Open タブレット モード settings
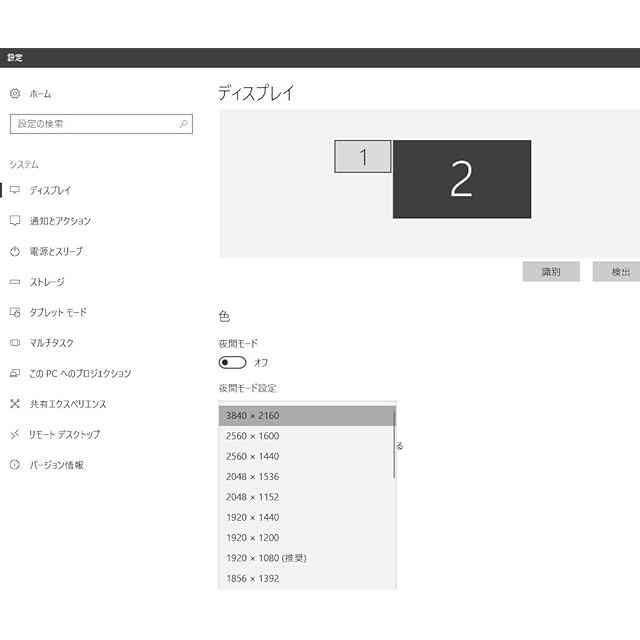This screenshot has width=640, height=640. point(58,312)
